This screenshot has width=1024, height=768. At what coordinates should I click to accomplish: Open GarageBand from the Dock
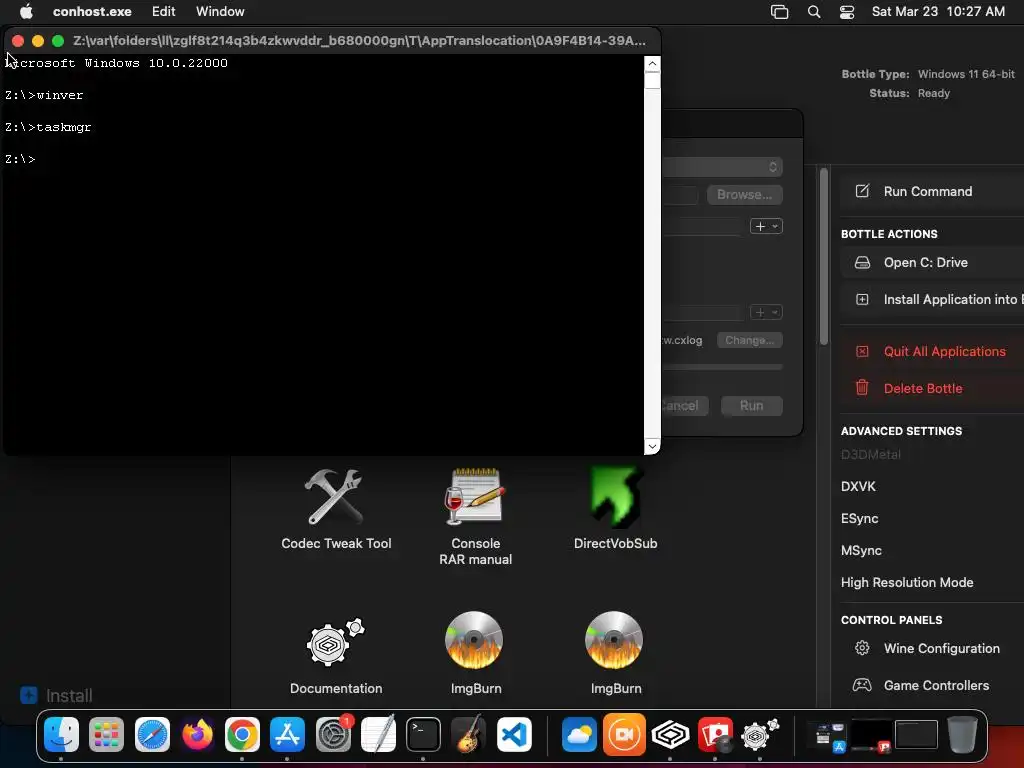pos(469,734)
